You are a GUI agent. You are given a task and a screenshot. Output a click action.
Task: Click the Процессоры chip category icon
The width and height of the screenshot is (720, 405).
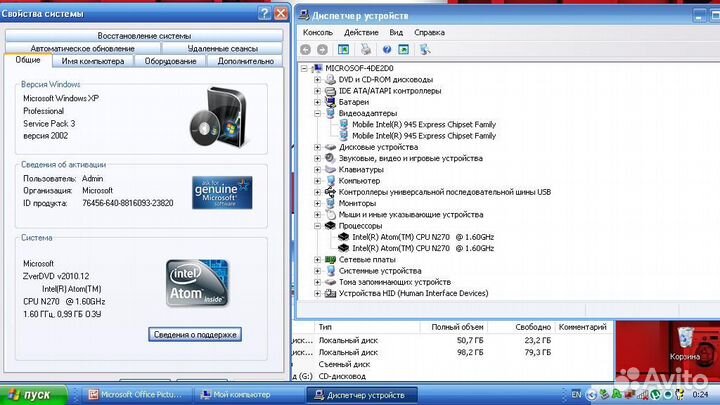(330, 225)
